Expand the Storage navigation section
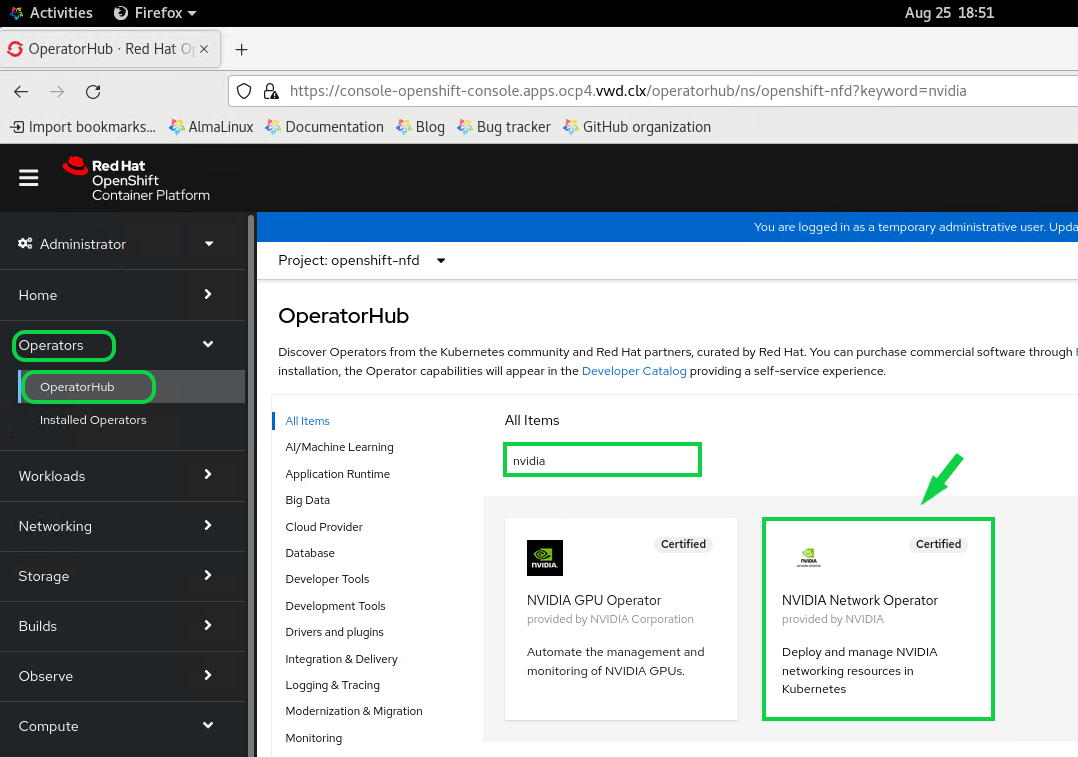 pyautogui.click(x=122, y=576)
